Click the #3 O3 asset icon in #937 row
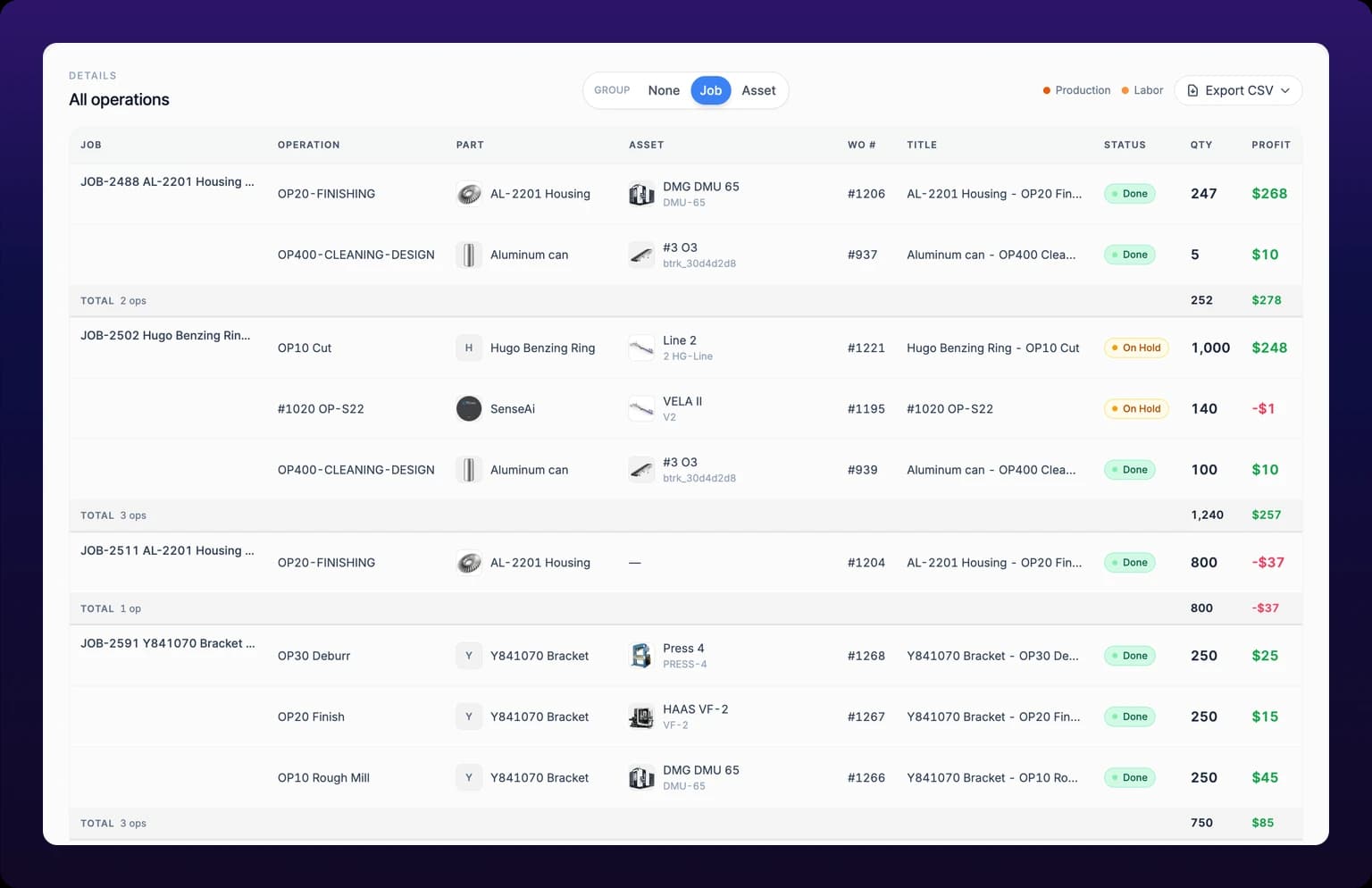 pyautogui.click(x=641, y=255)
